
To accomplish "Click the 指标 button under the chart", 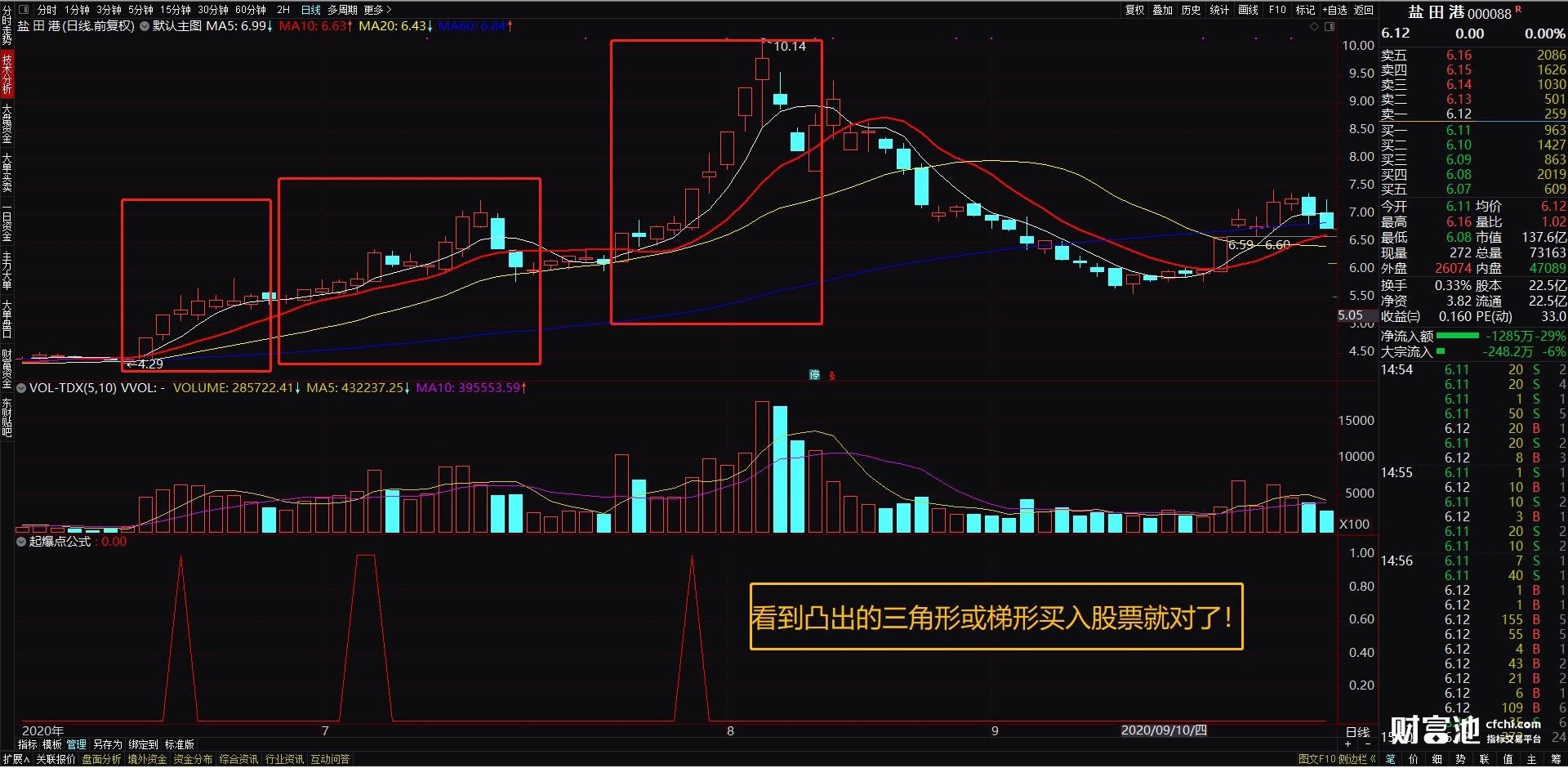I will click(28, 744).
